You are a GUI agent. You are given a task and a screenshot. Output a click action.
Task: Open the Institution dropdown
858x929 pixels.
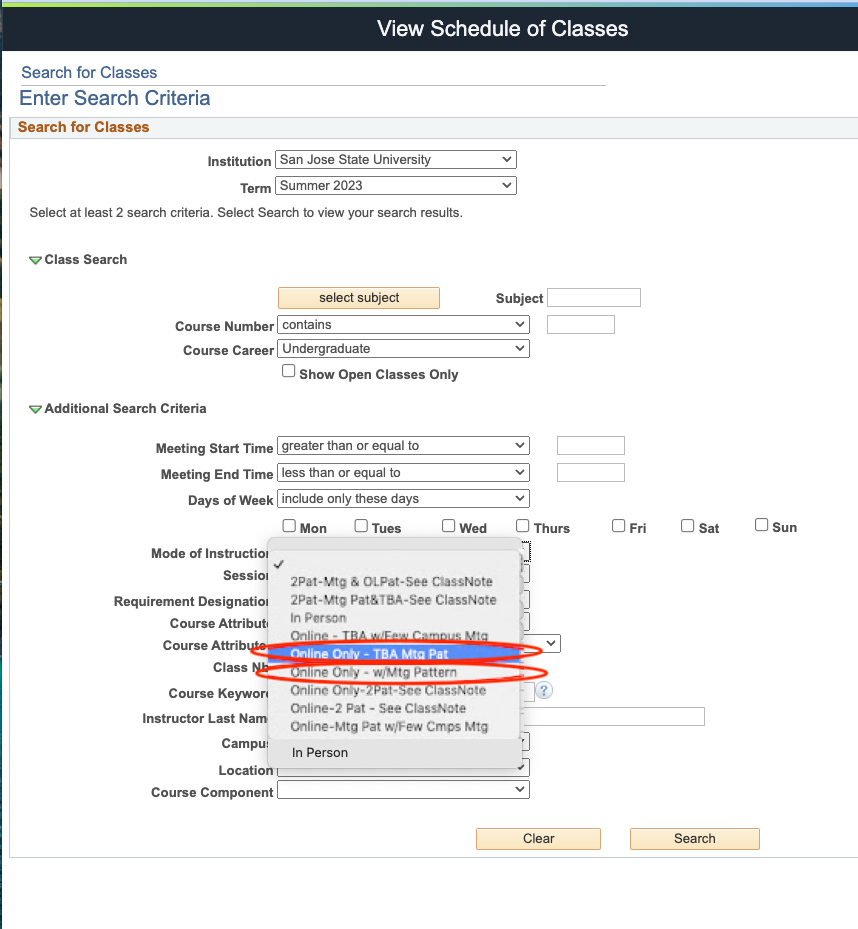(395, 160)
